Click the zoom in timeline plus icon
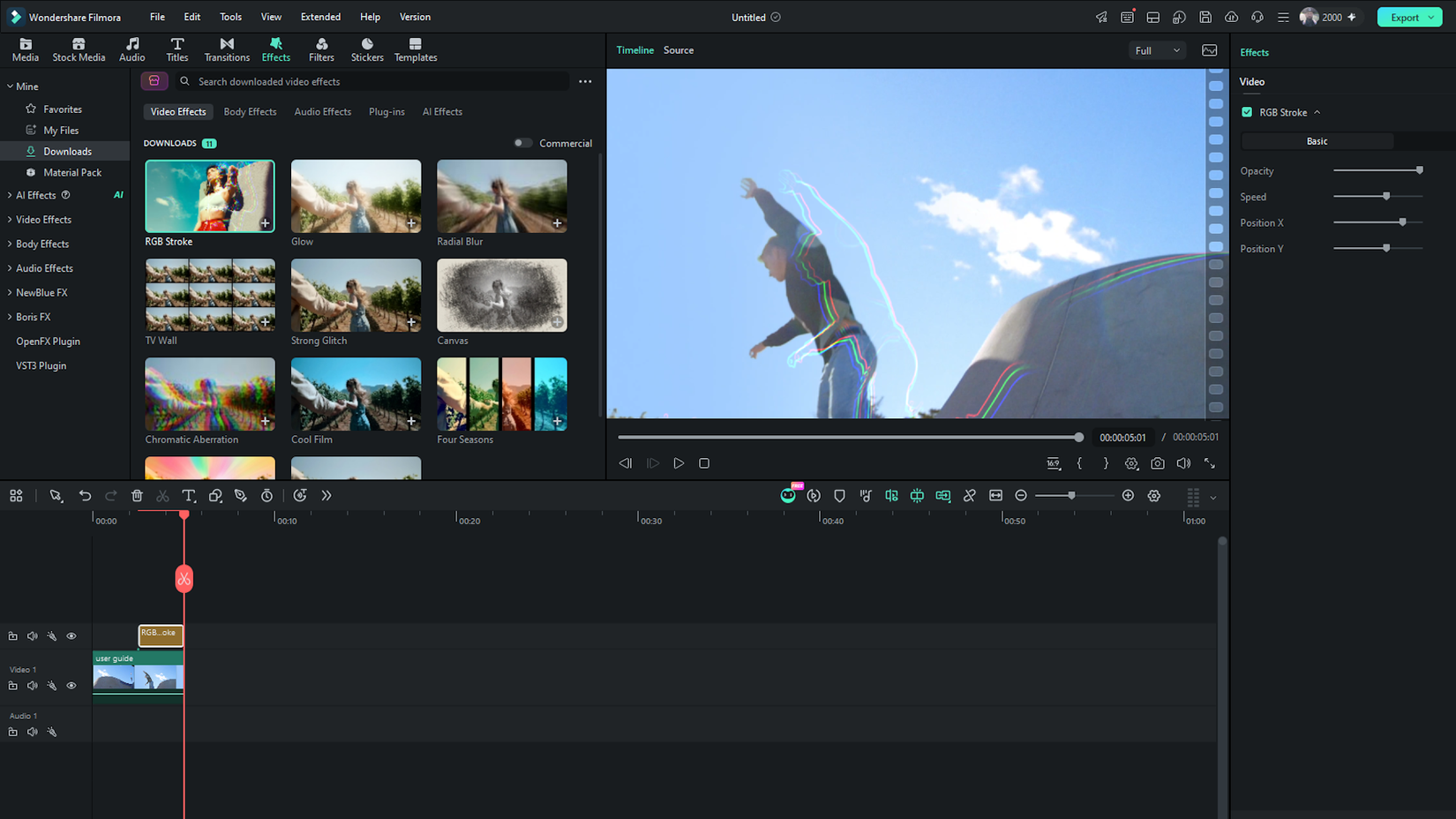1456x819 pixels. [x=1128, y=496]
